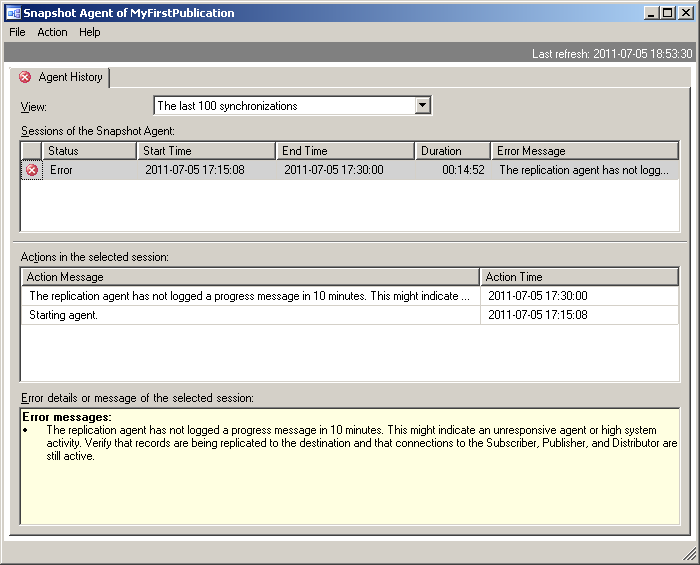Click 'Actions in the selected session:' label

click(x=95, y=257)
